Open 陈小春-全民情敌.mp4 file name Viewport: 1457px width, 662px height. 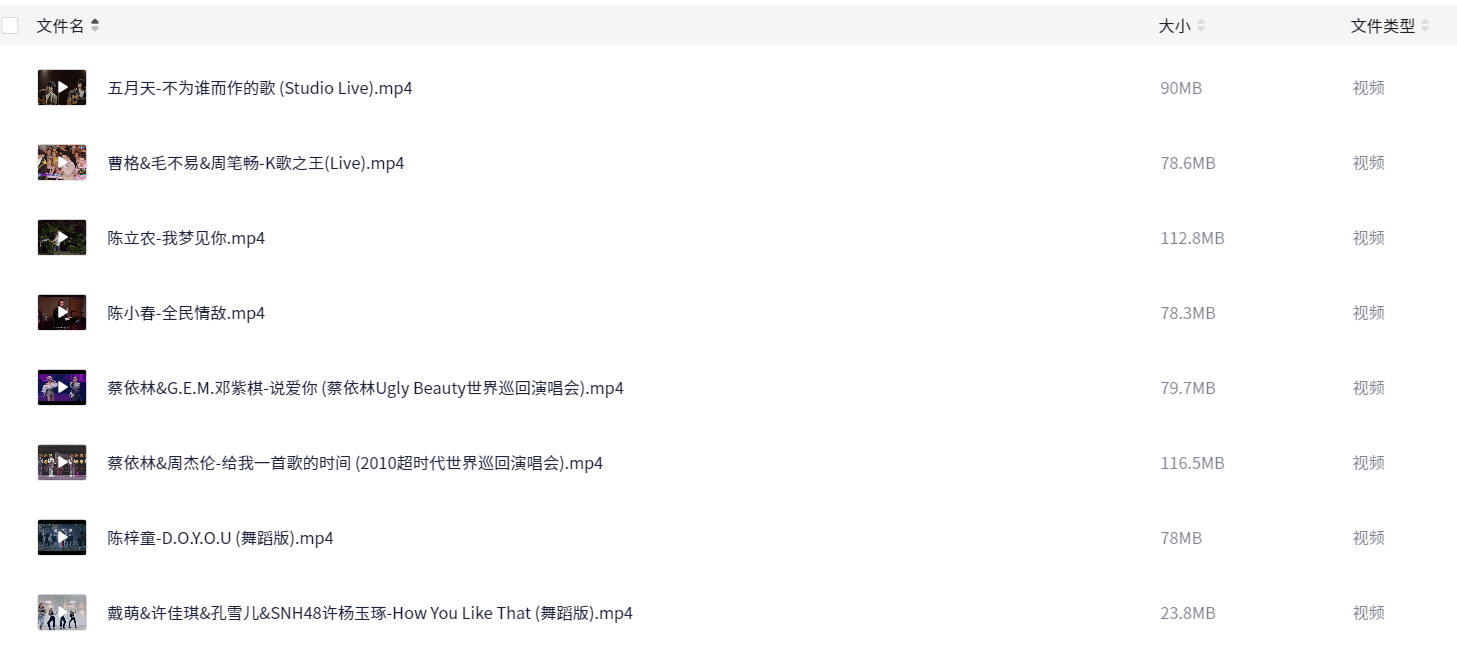[186, 313]
